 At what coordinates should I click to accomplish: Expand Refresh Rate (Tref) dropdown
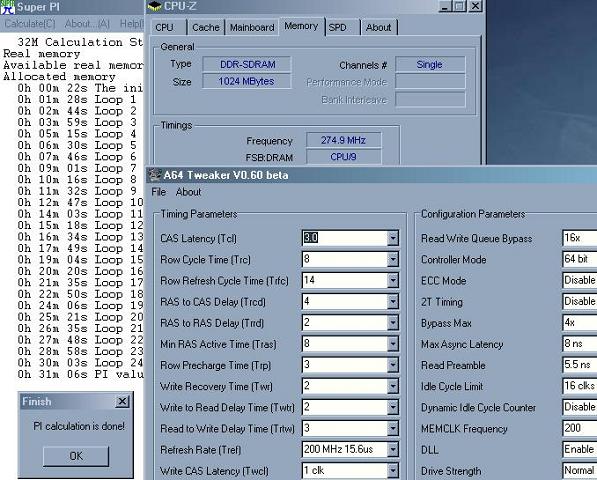point(392,450)
